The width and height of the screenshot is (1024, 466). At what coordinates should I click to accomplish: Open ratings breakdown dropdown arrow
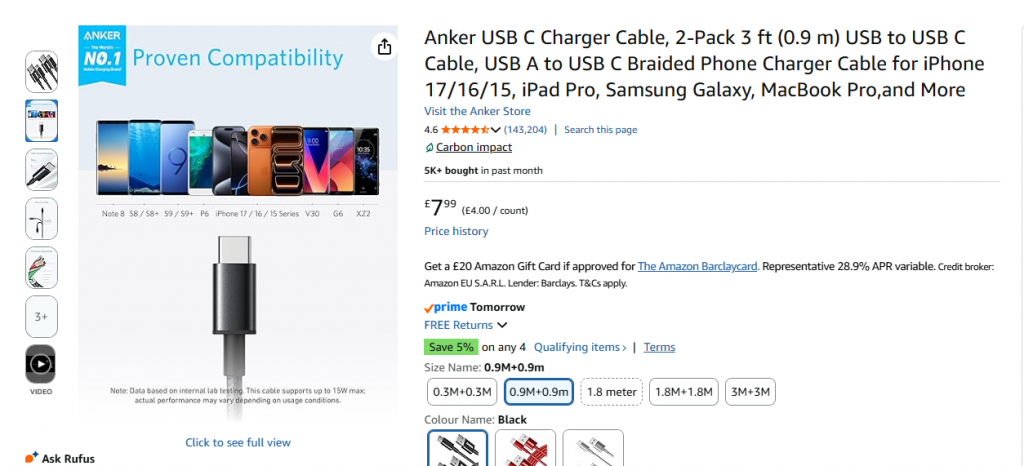[496, 130]
